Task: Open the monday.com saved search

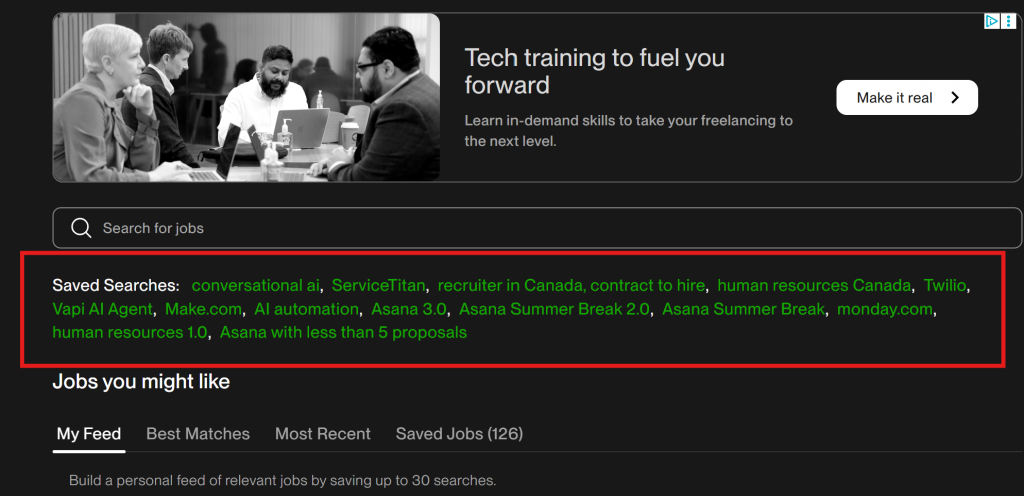Action: [885, 309]
